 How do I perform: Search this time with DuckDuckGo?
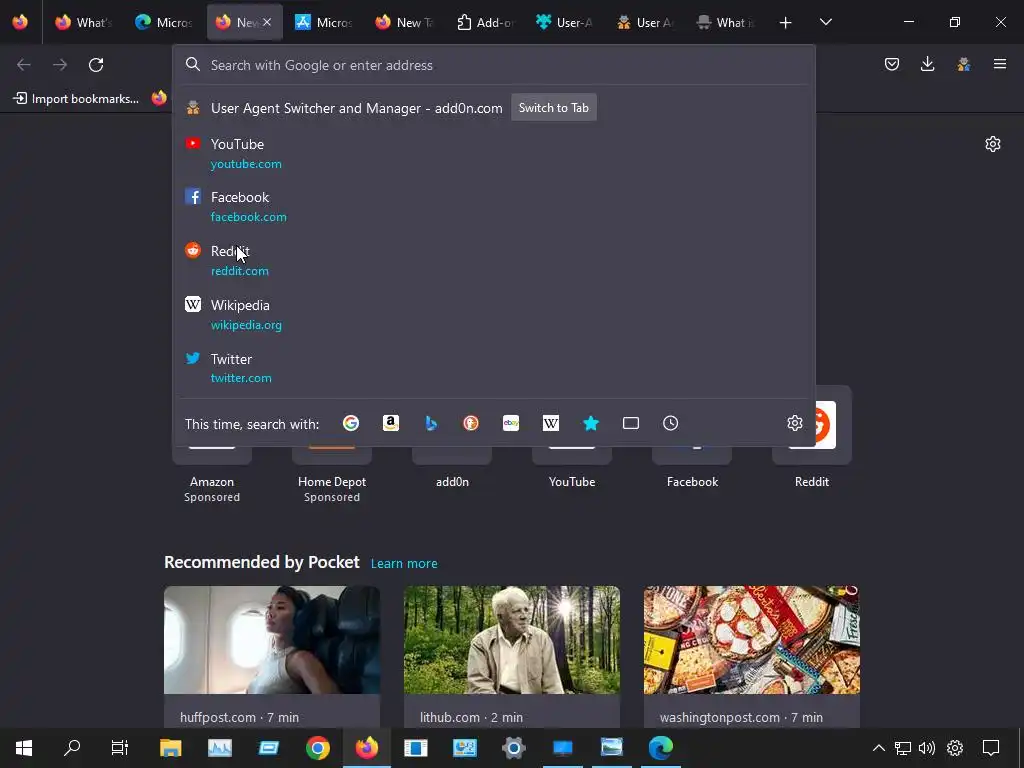coord(471,423)
